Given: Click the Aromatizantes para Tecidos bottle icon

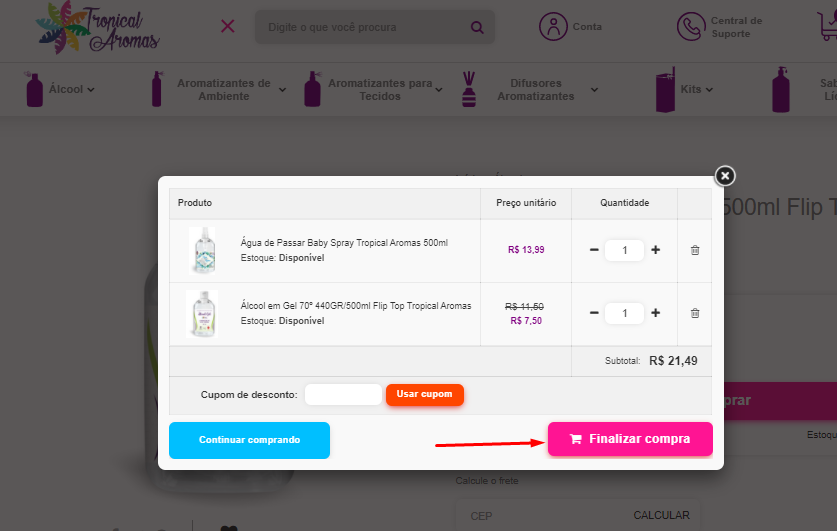Looking at the screenshot, I should pos(313,89).
